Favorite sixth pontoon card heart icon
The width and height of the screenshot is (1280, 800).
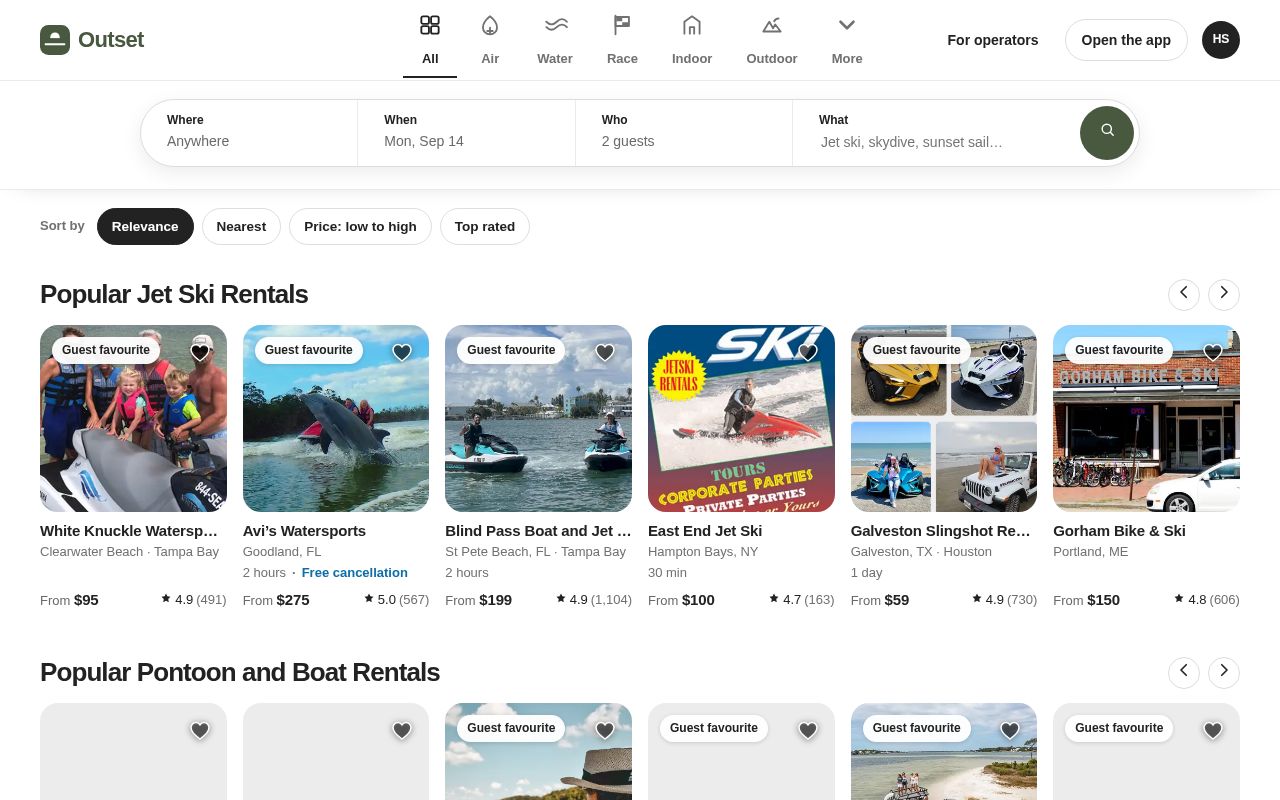click(1213, 730)
